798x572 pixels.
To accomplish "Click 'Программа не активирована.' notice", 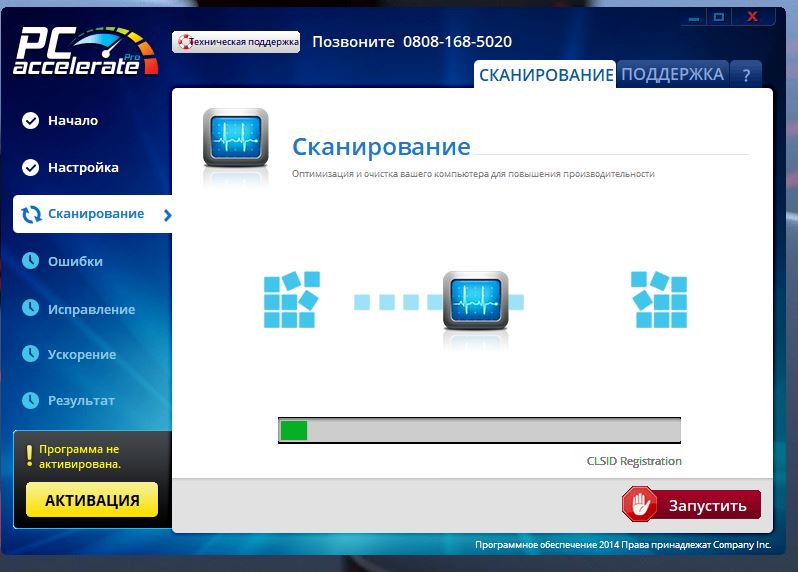I will pos(80,456).
